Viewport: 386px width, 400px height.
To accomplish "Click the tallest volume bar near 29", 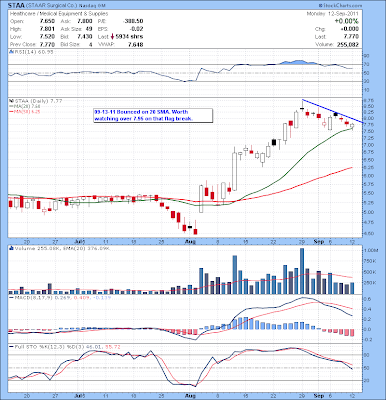I will tap(302, 271).
